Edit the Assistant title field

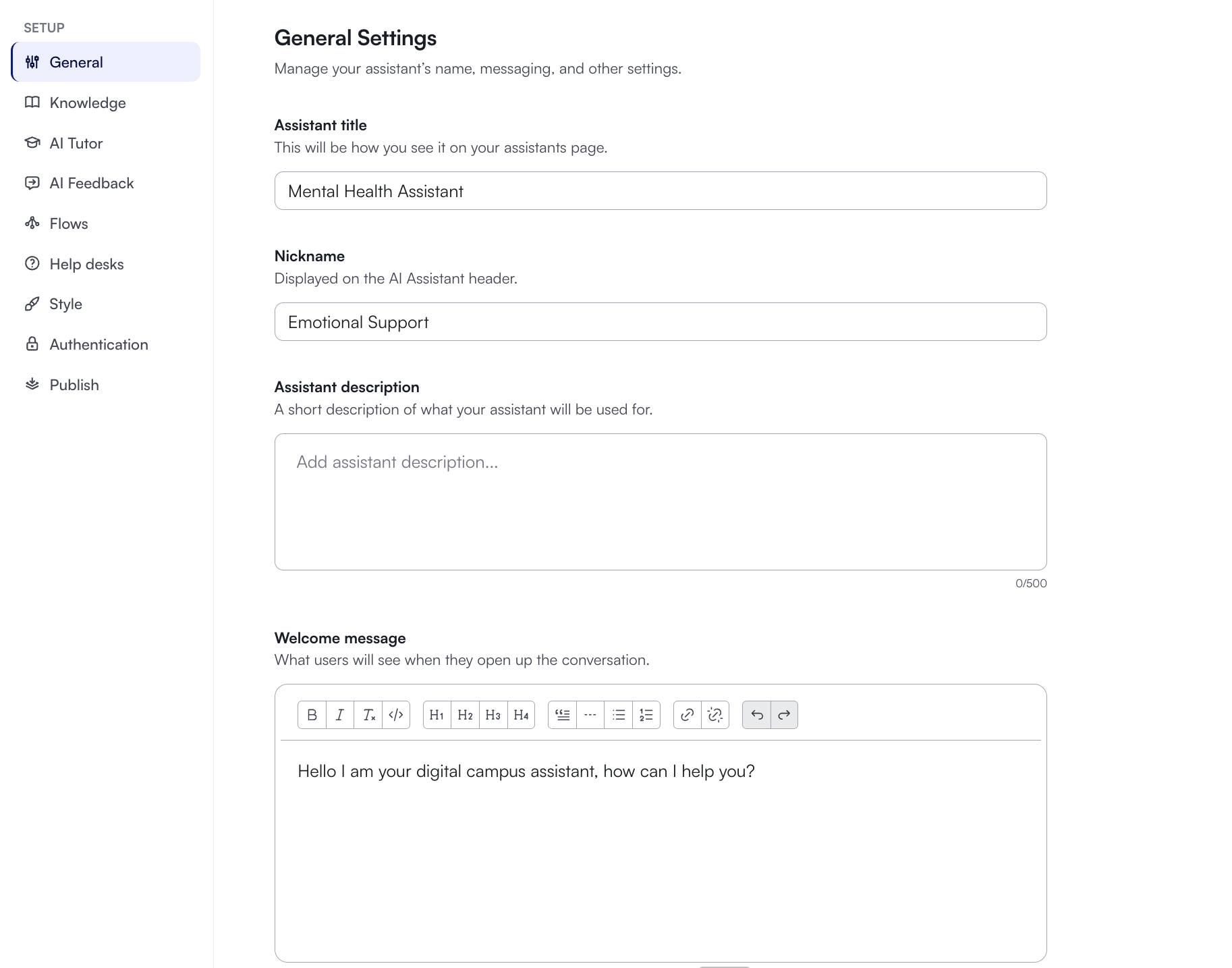click(661, 191)
